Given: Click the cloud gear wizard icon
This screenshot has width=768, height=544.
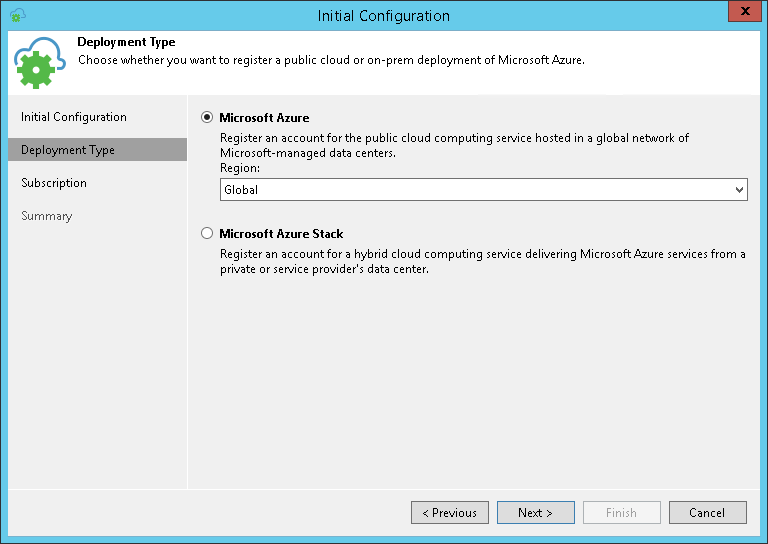Looking at the screenshot, I should click(x=39, y=63).
